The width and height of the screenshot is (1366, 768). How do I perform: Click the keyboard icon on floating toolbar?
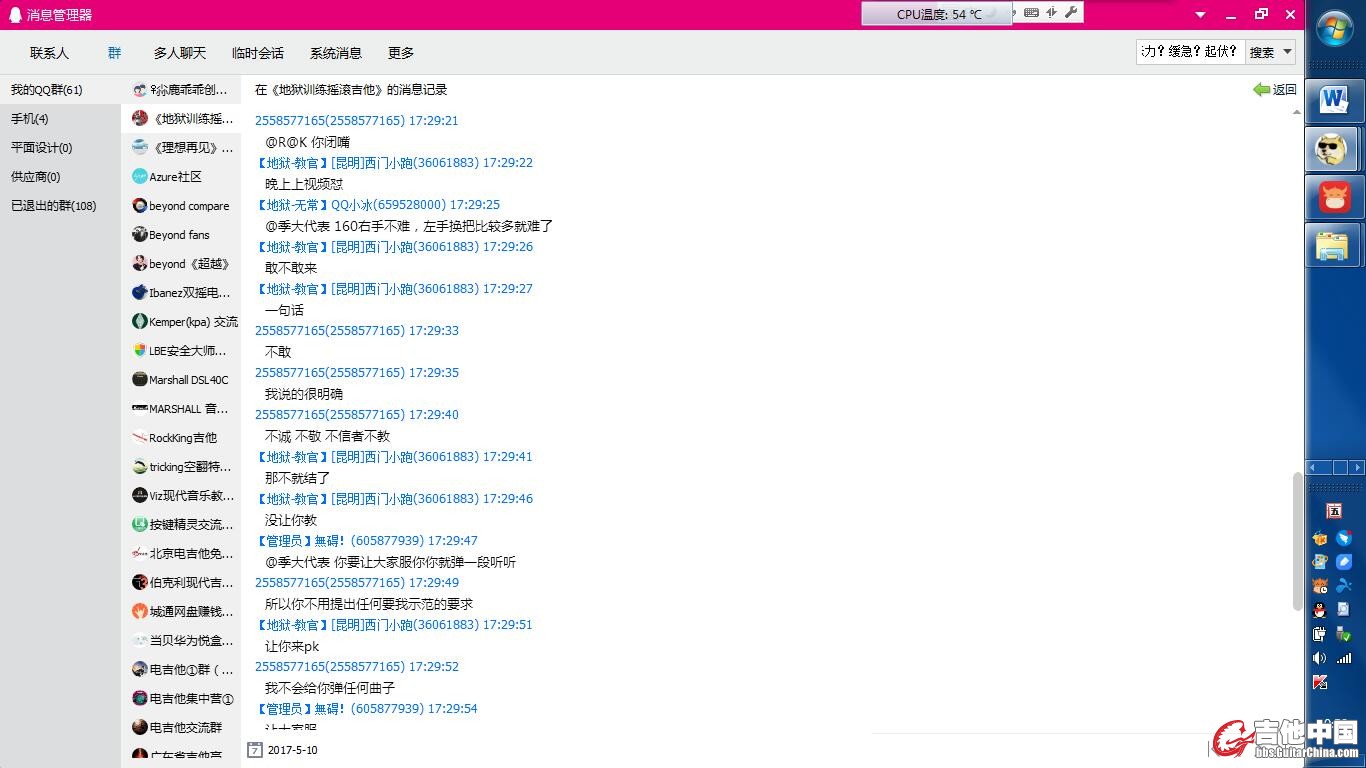[x=1031, y=13]
